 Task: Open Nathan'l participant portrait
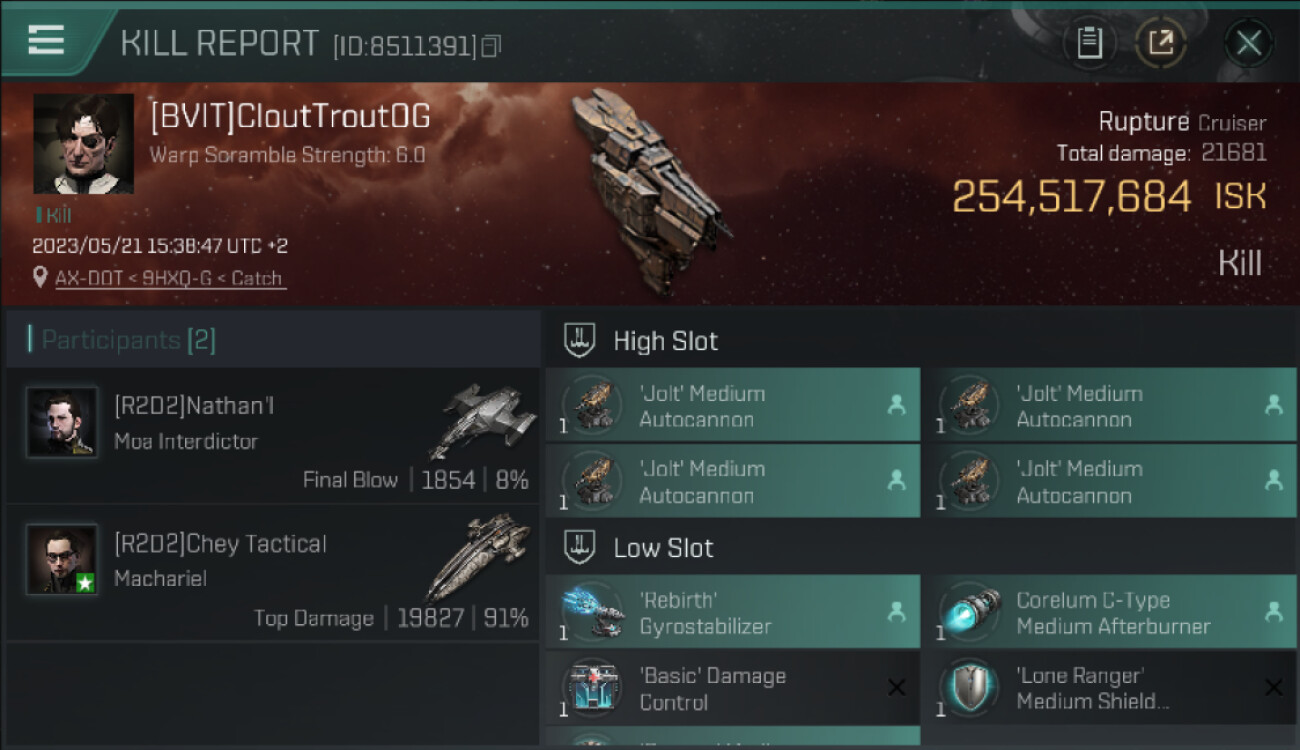click(62, 422)
